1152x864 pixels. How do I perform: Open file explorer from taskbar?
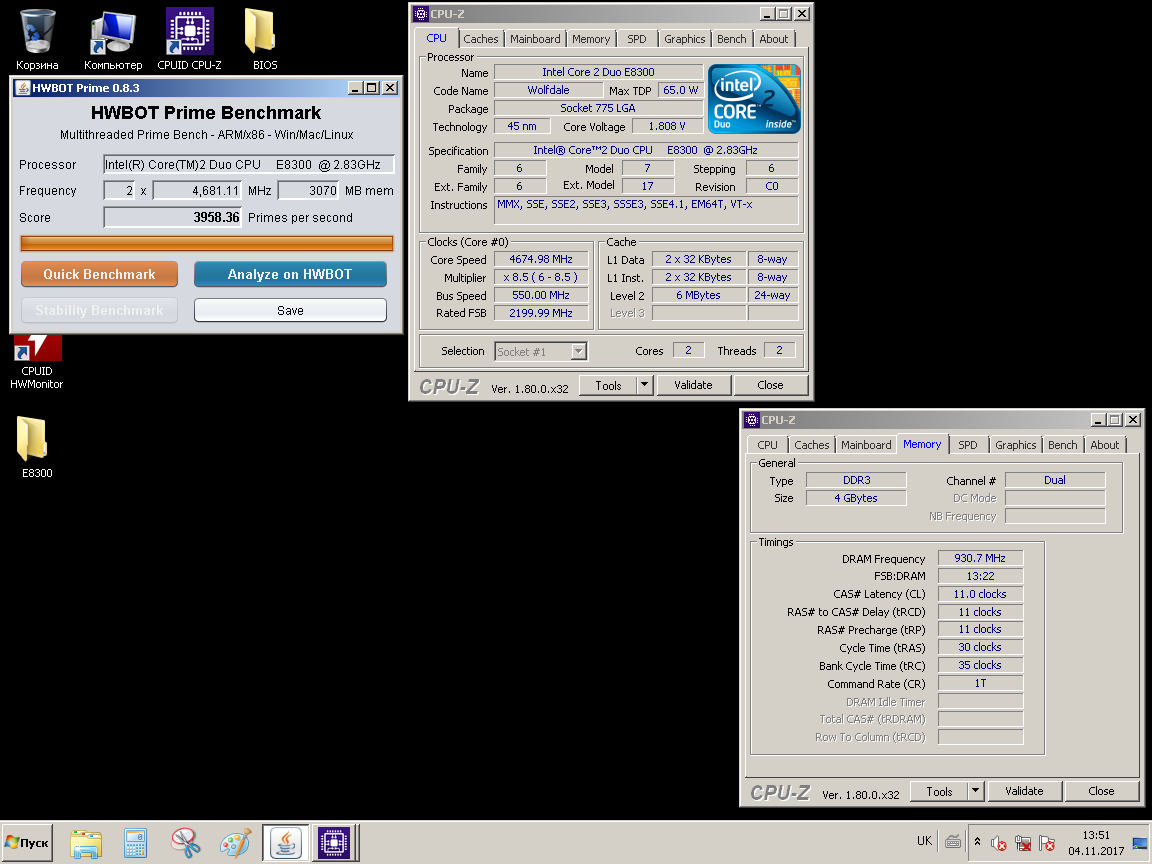[x=86, y=842]
